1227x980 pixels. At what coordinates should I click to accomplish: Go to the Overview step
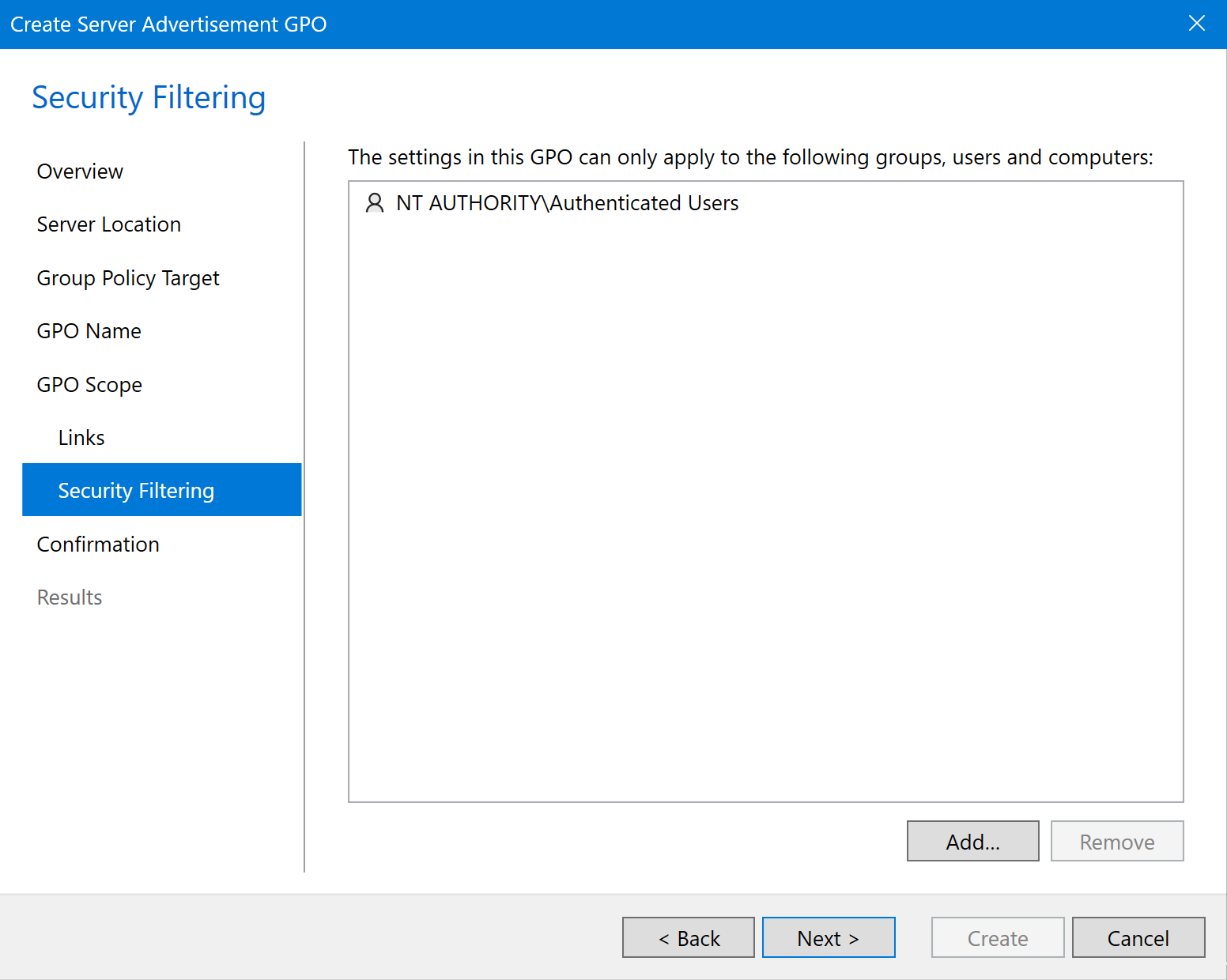pyautogui.click(x=80, y=171)
